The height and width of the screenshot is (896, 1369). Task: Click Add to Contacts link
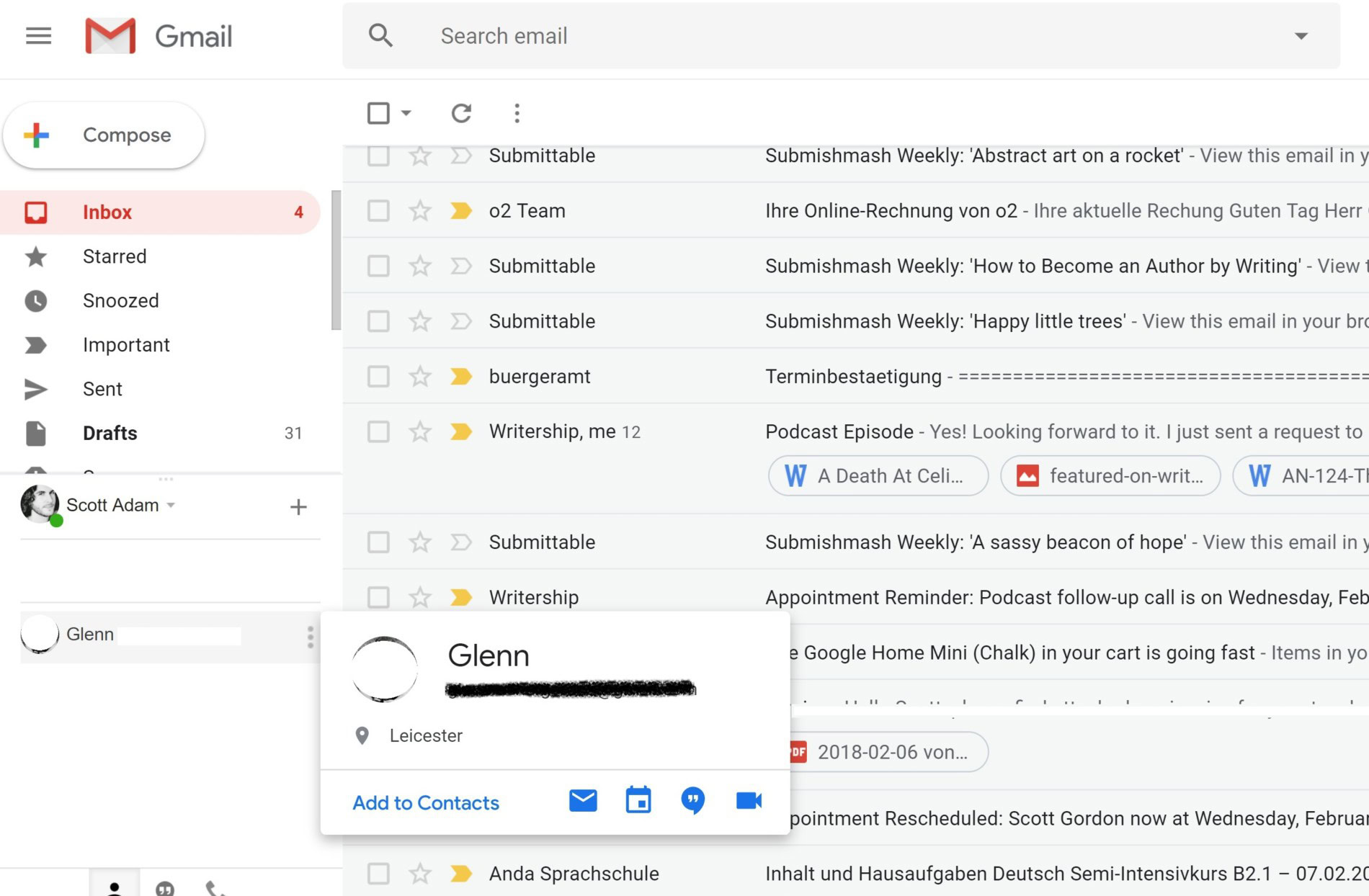[x=426, y=802]
